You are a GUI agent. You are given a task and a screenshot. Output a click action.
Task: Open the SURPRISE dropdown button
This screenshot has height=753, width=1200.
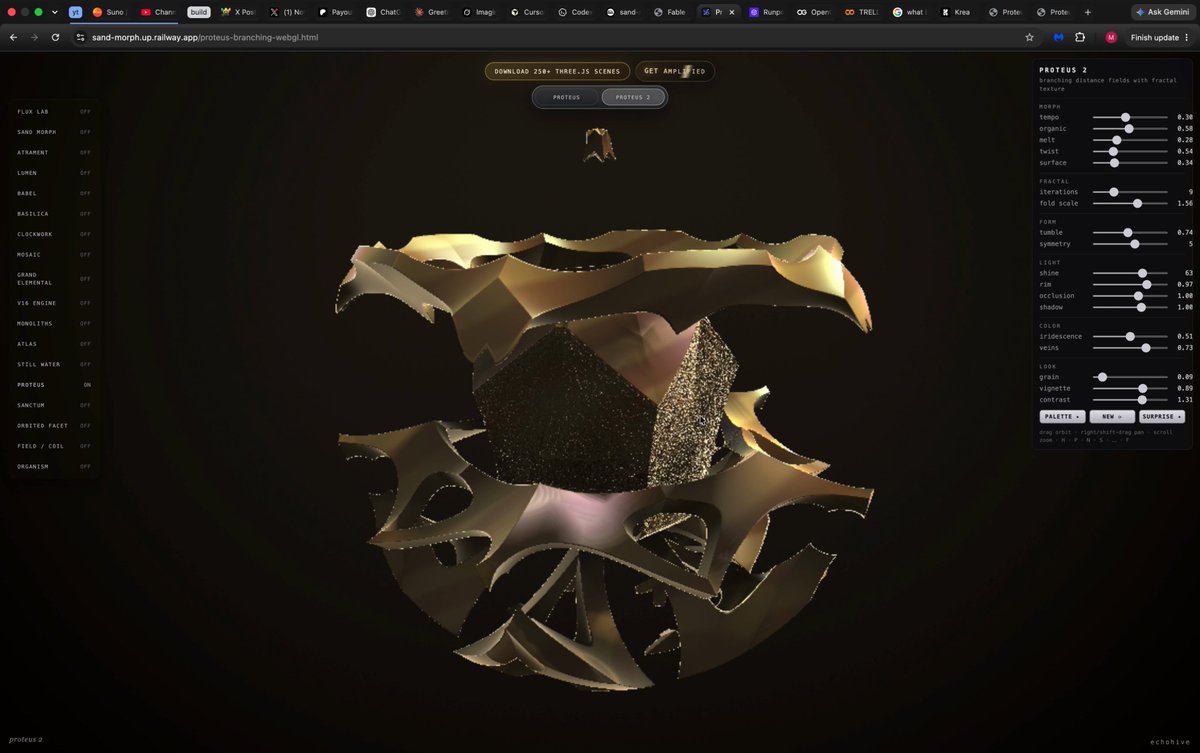[x=1162, y=416]
